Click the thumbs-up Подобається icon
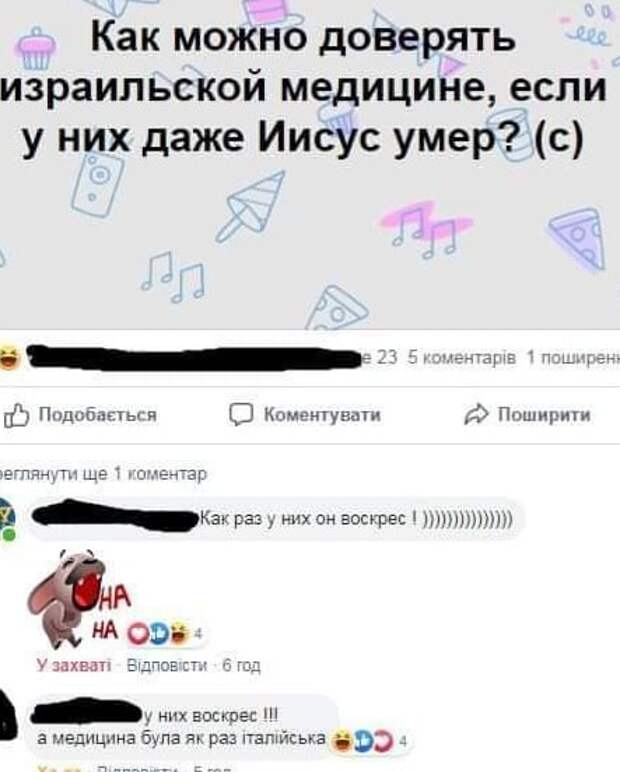The height and width of the screenshot is (772, 620). pyautogui.click(x=14, y=415)
